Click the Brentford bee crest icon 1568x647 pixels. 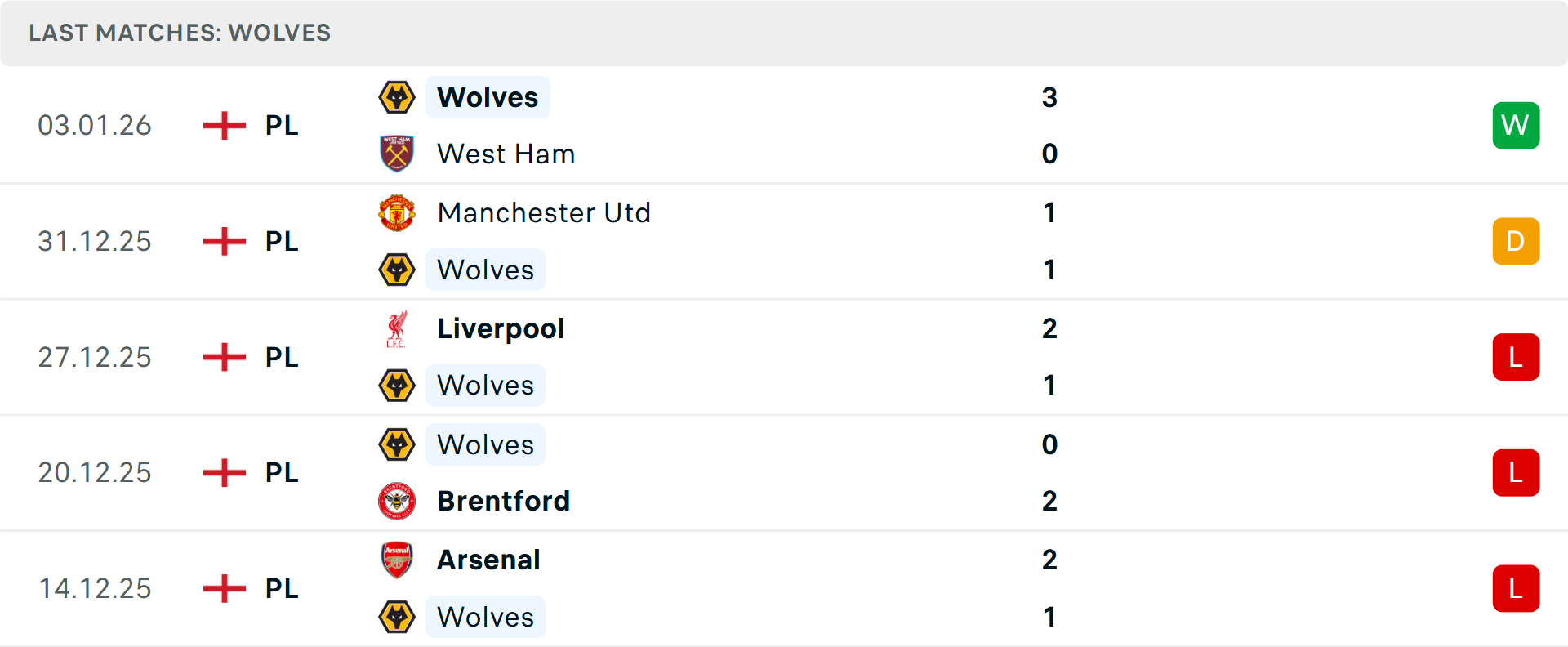[x=397, y=501]
